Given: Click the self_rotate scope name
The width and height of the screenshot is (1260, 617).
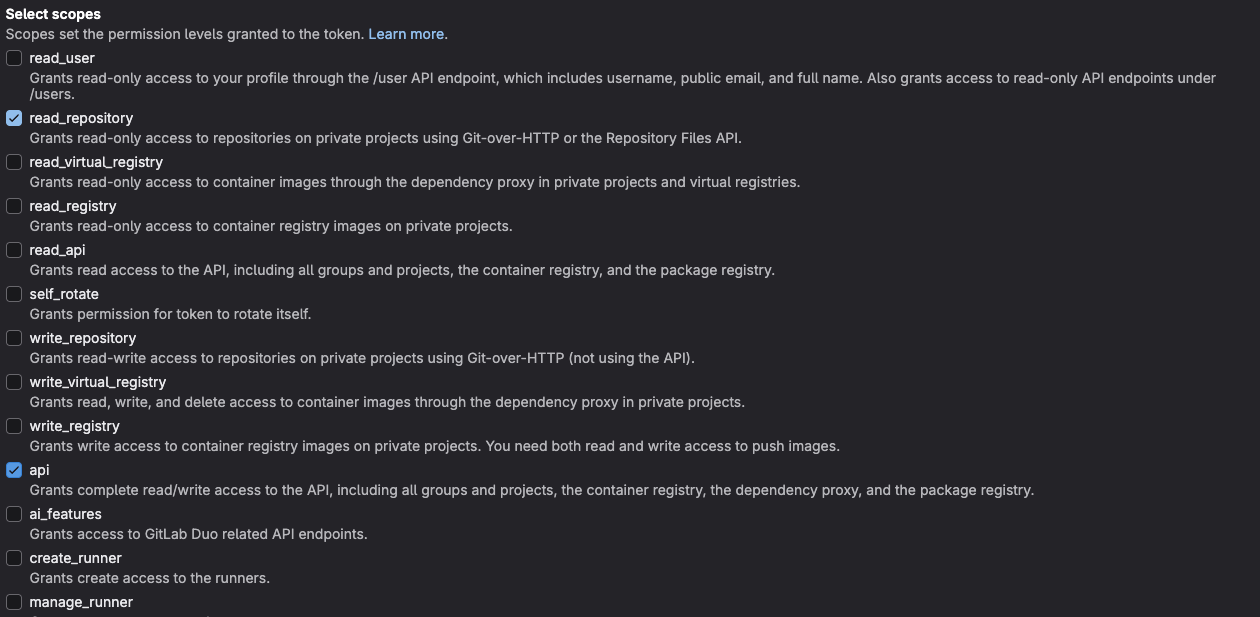Looking at the screenshot, I should 63,294.
